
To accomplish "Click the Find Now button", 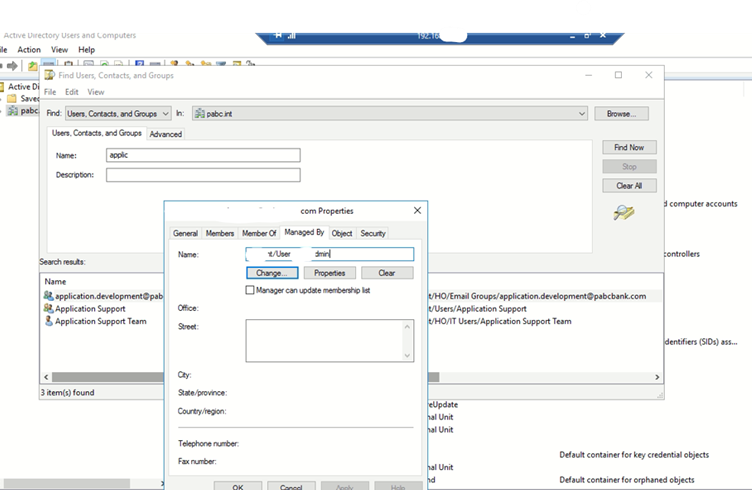I will [629, 147].
